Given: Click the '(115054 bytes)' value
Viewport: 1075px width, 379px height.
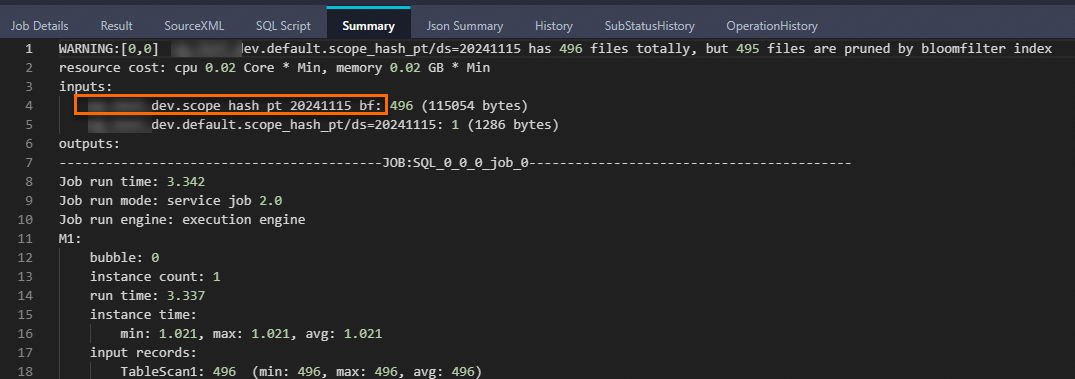Looking at the screenshot, I should (x=474, y=106).
